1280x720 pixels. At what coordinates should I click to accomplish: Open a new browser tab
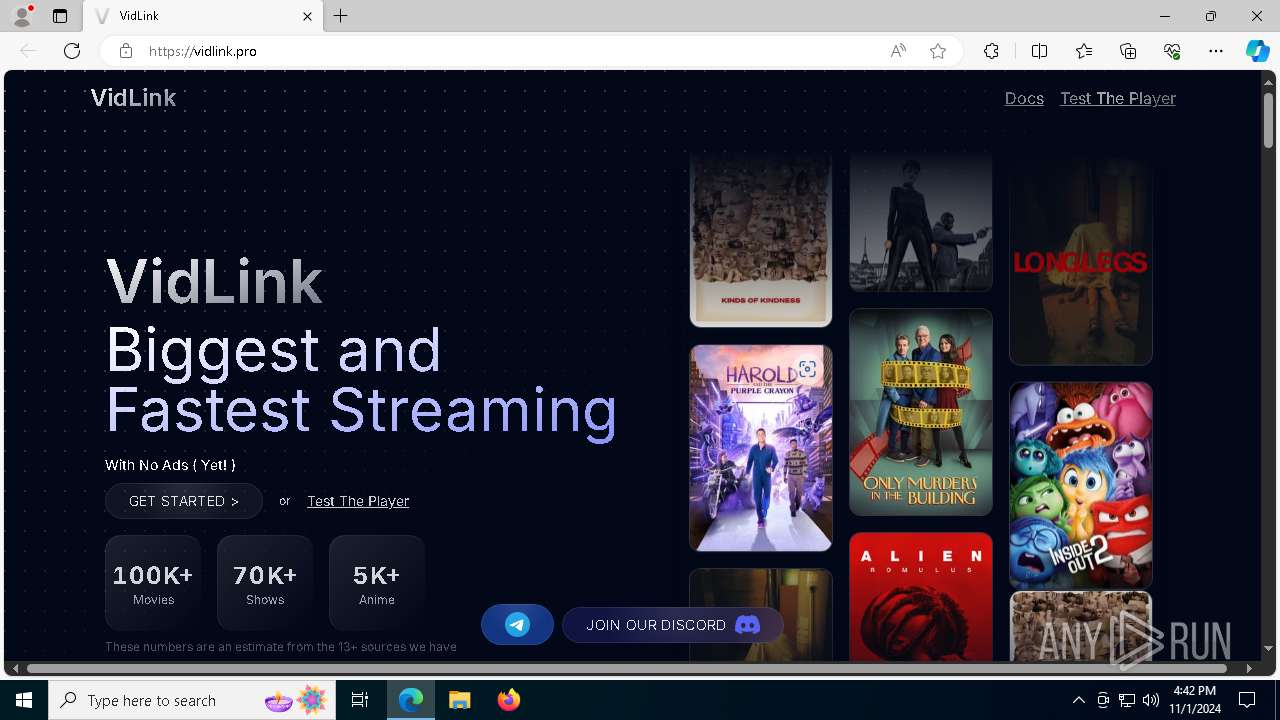(341, 16)
